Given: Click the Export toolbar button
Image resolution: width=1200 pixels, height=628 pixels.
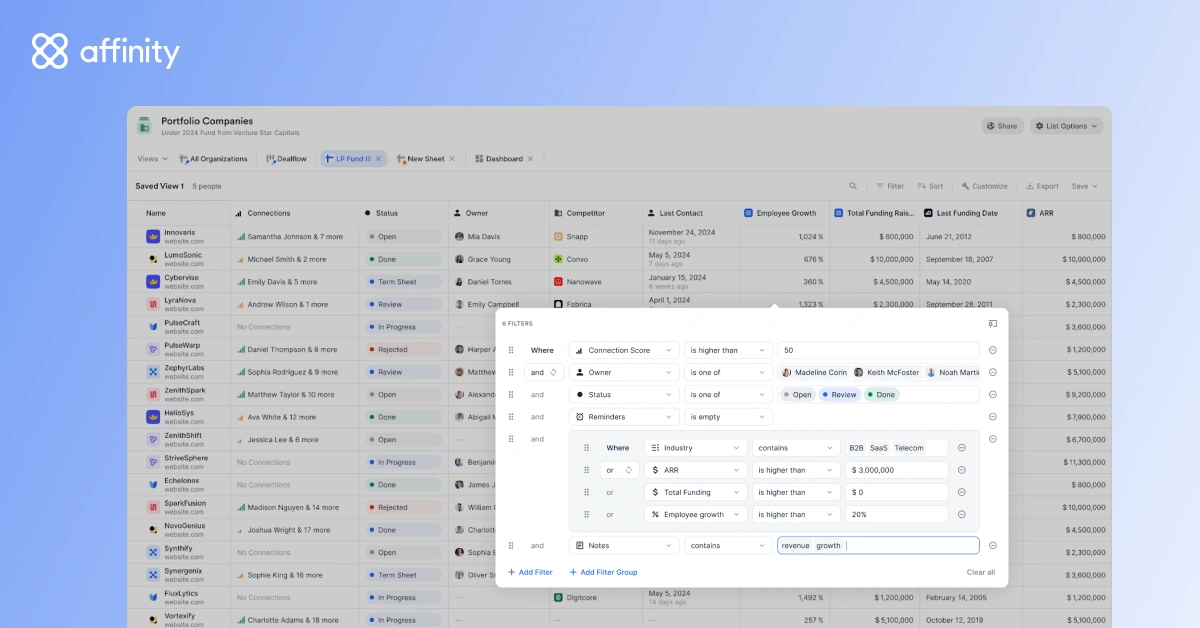Looking at the screenshot, I should coord(1042,186).
